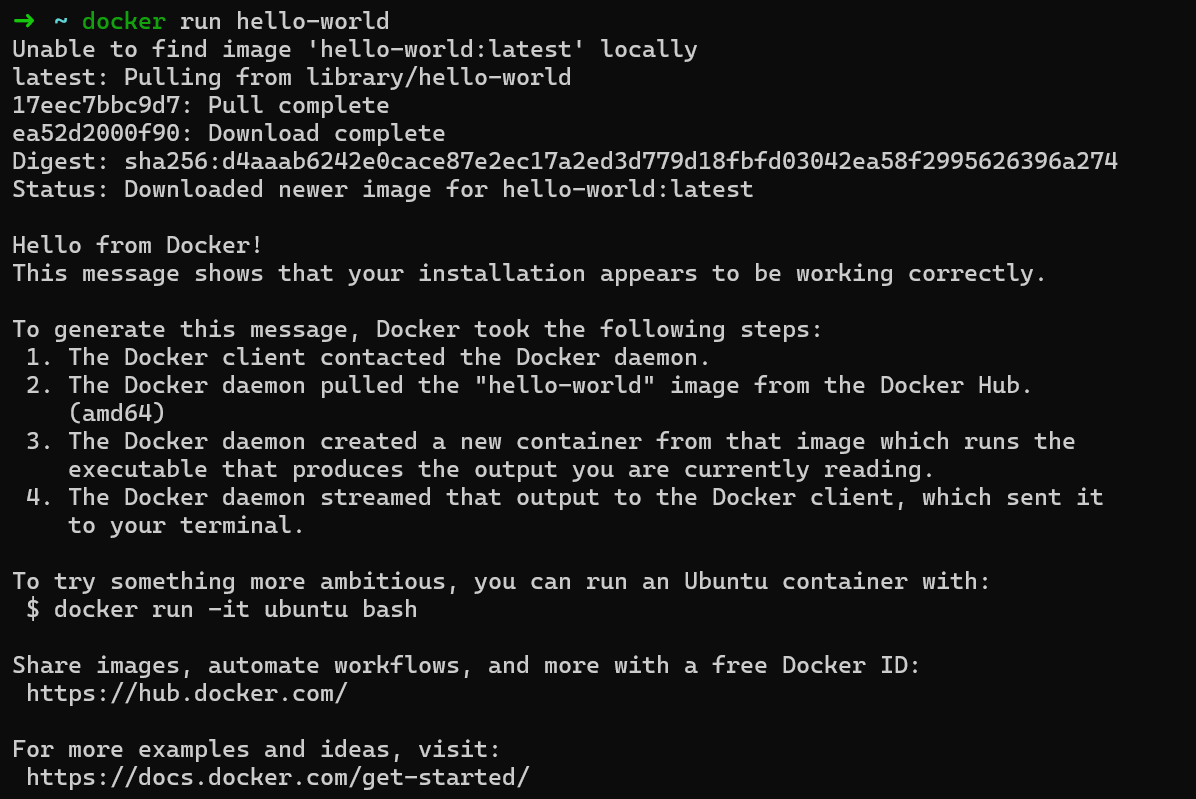This screenshot has height=799, width=1196.
Task: Click the '(amd64)' architecture text
Action: tap(117, 413)
